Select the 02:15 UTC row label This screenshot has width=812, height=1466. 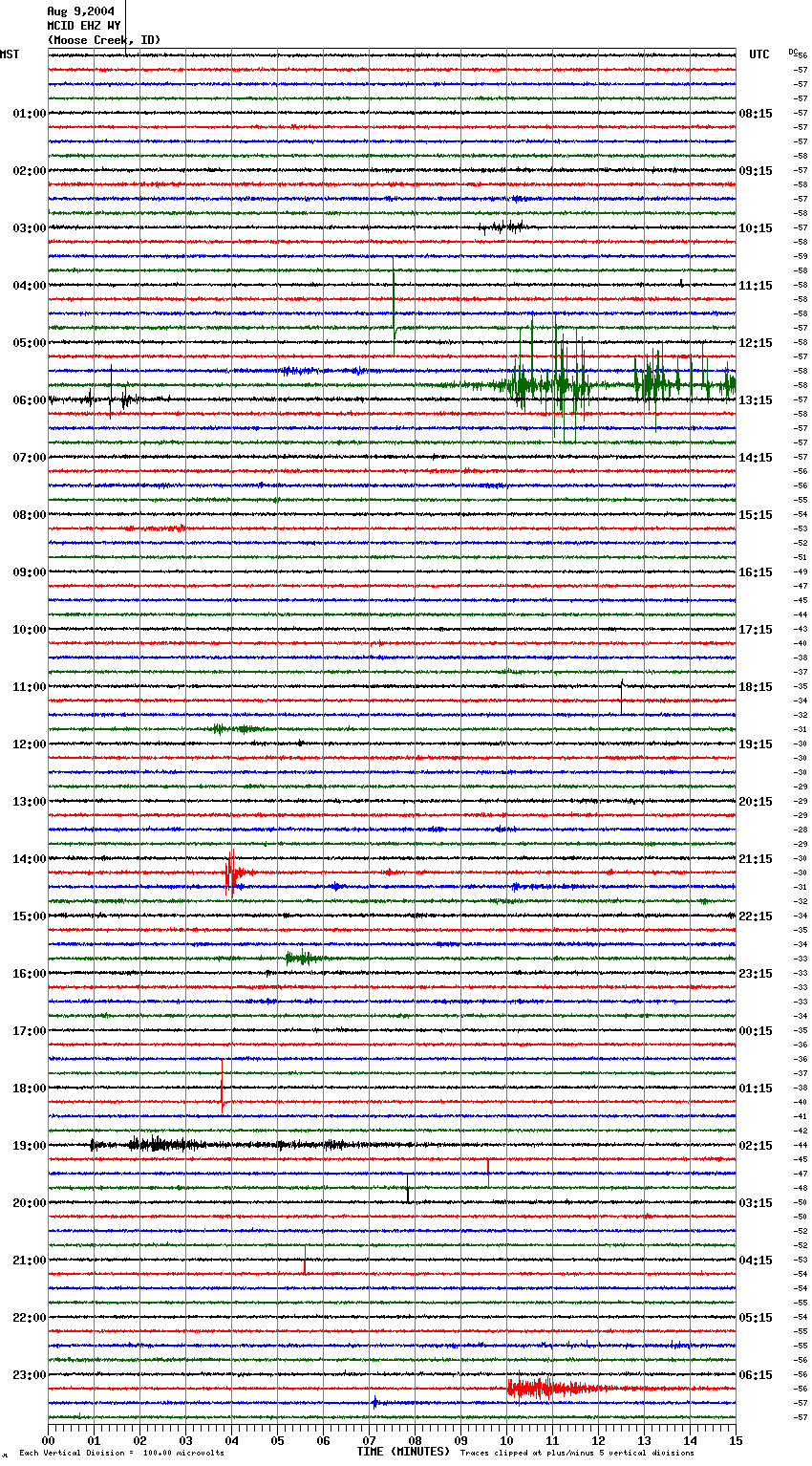pos(756,1146)
